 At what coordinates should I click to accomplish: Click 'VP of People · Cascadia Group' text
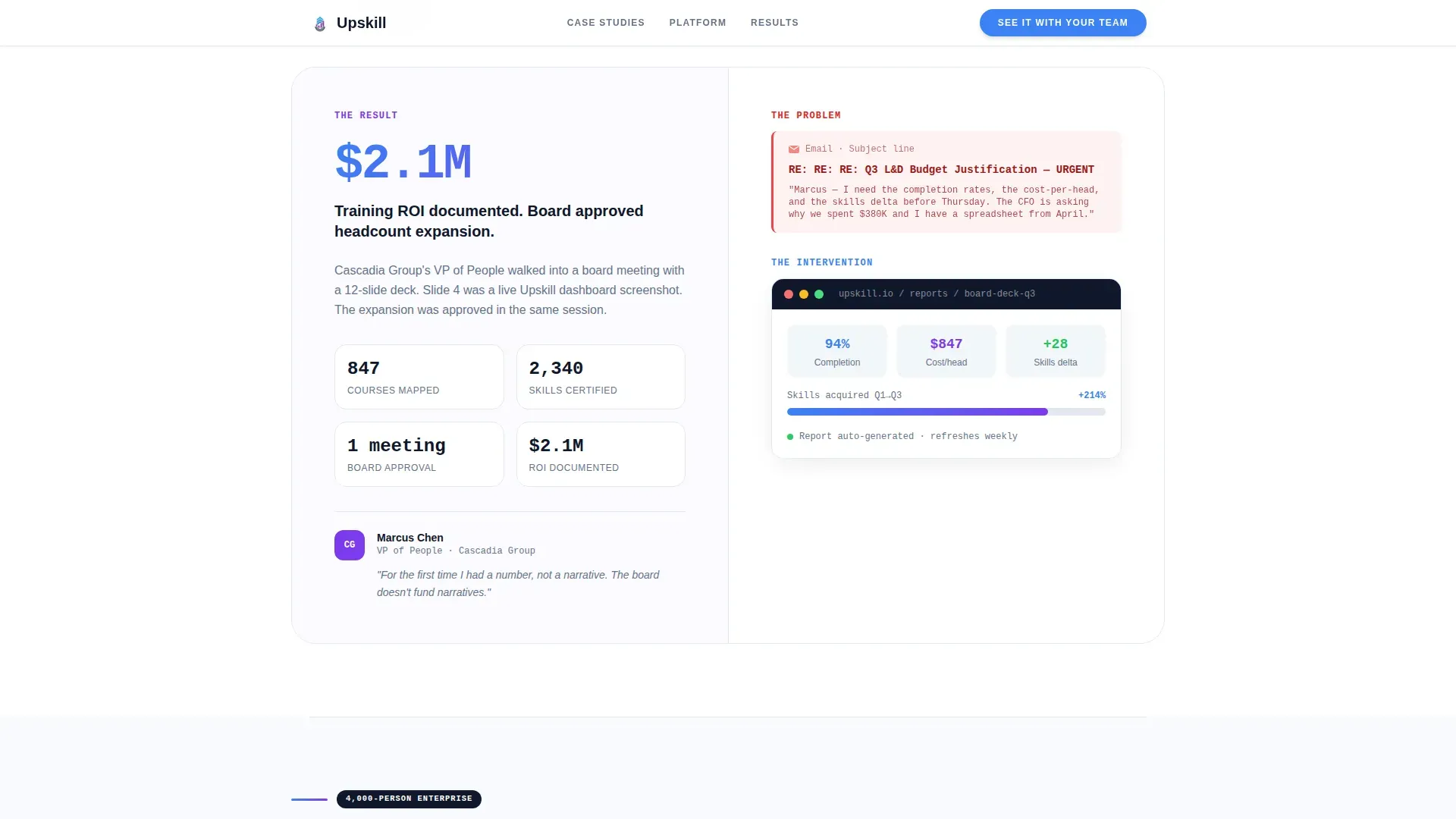pos(456,551)
